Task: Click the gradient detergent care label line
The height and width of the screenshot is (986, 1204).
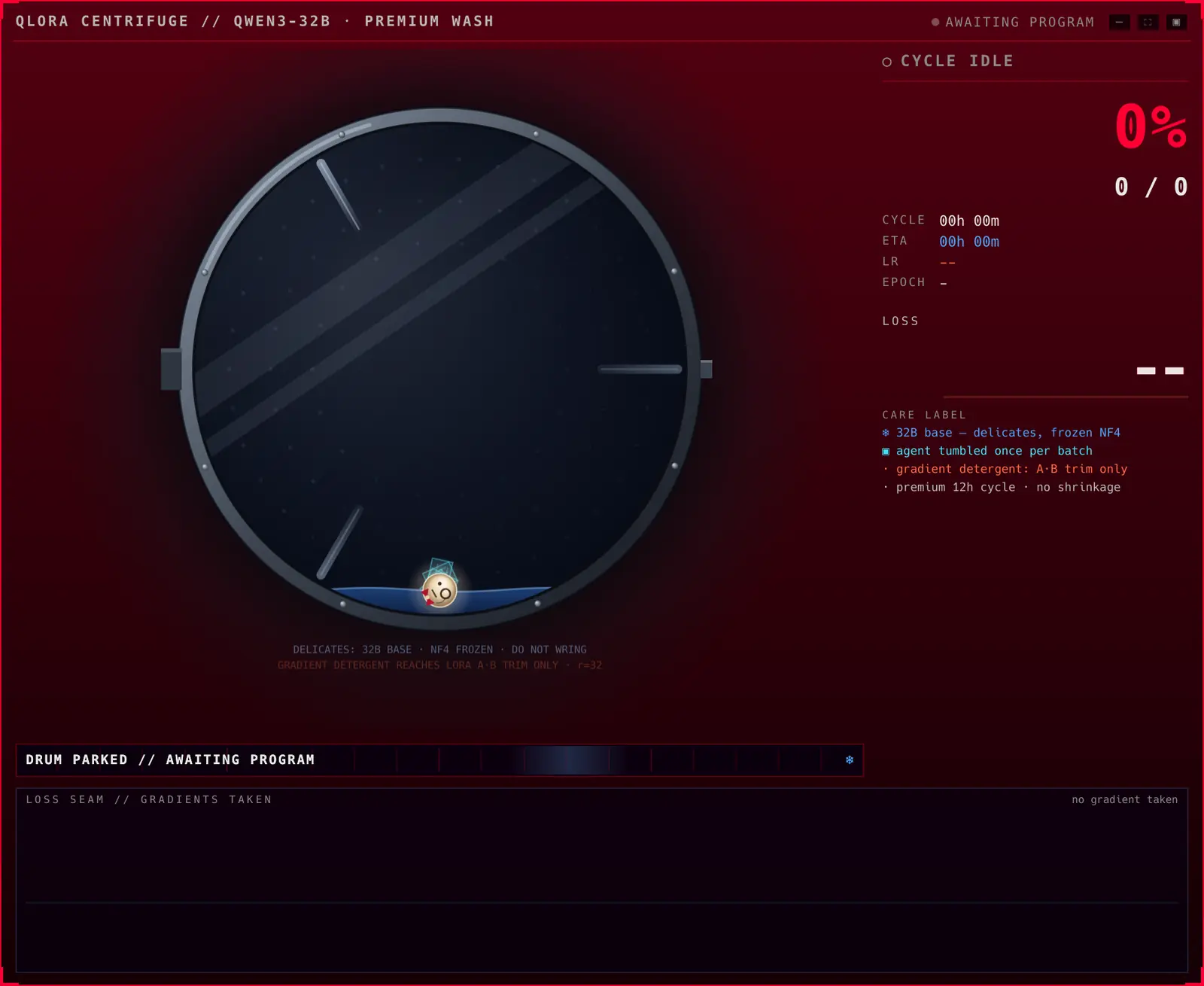Action: 1005,469
